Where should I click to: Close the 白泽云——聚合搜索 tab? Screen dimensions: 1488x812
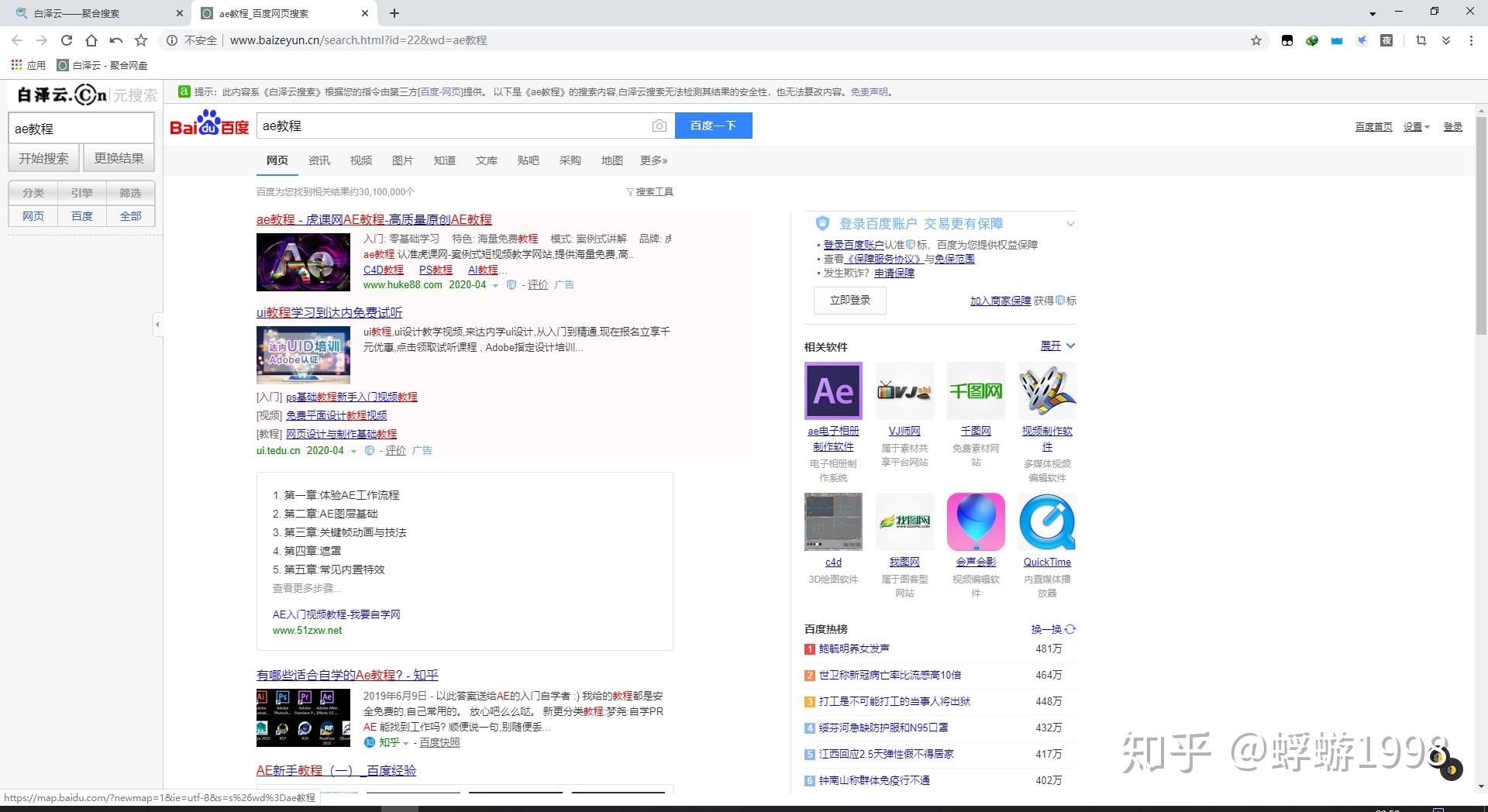pyautogui.click(x=180, y=13)
